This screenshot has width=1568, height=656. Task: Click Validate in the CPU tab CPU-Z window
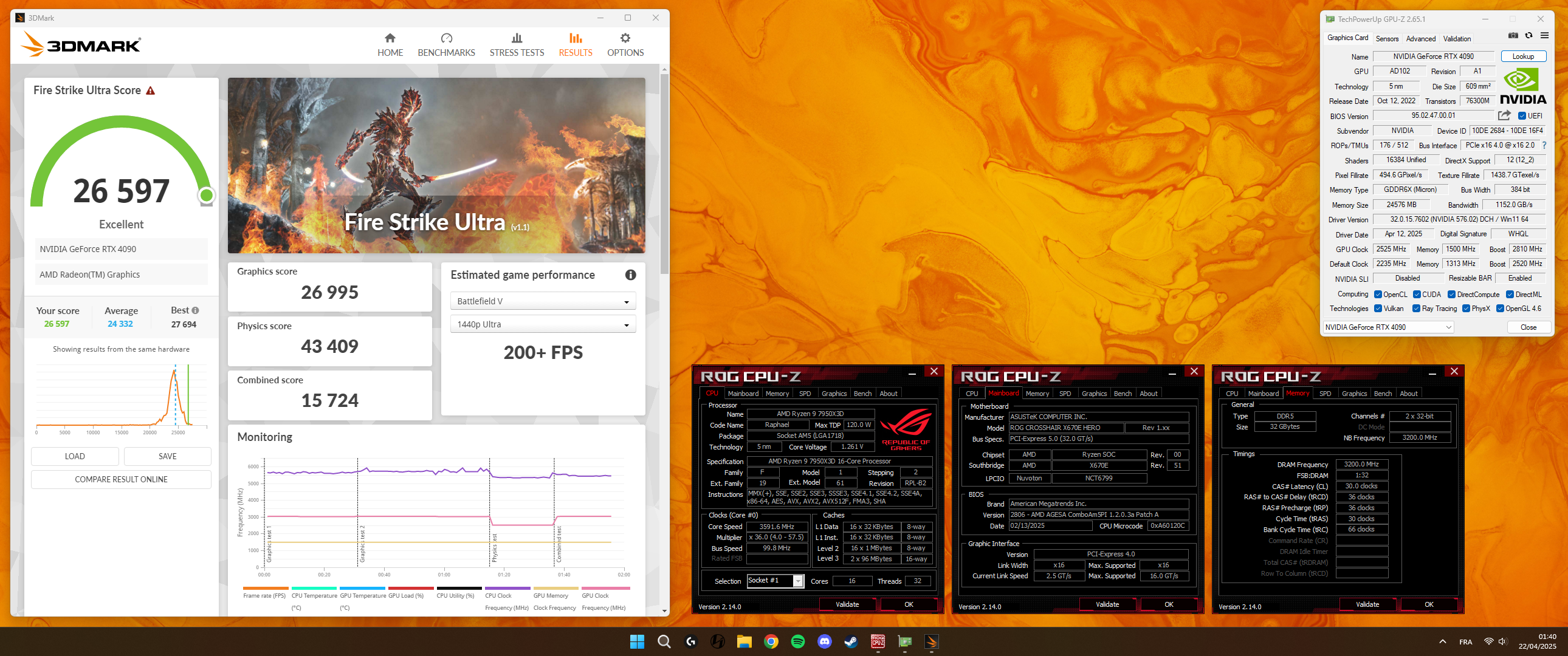pyautogui.click(x=847, y=604)
